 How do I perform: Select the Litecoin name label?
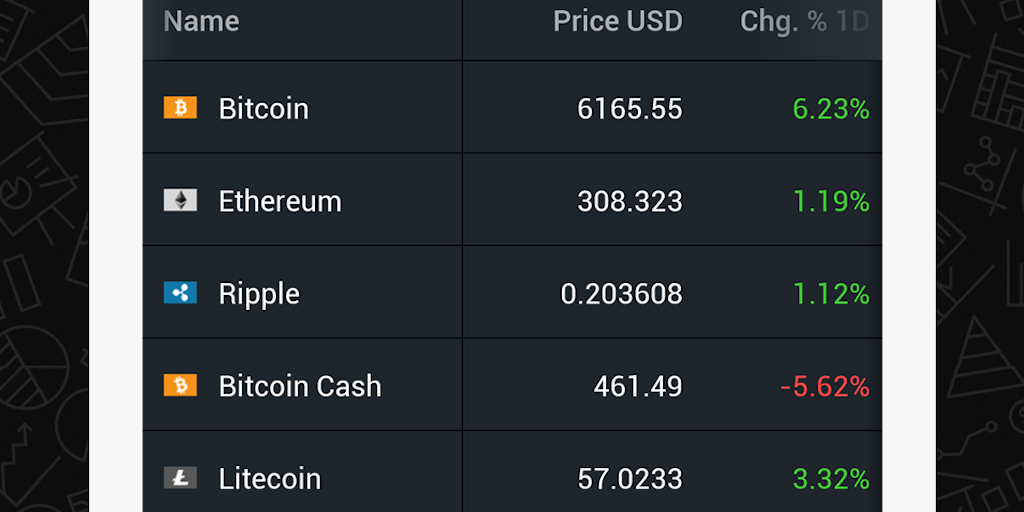point(270,478)
